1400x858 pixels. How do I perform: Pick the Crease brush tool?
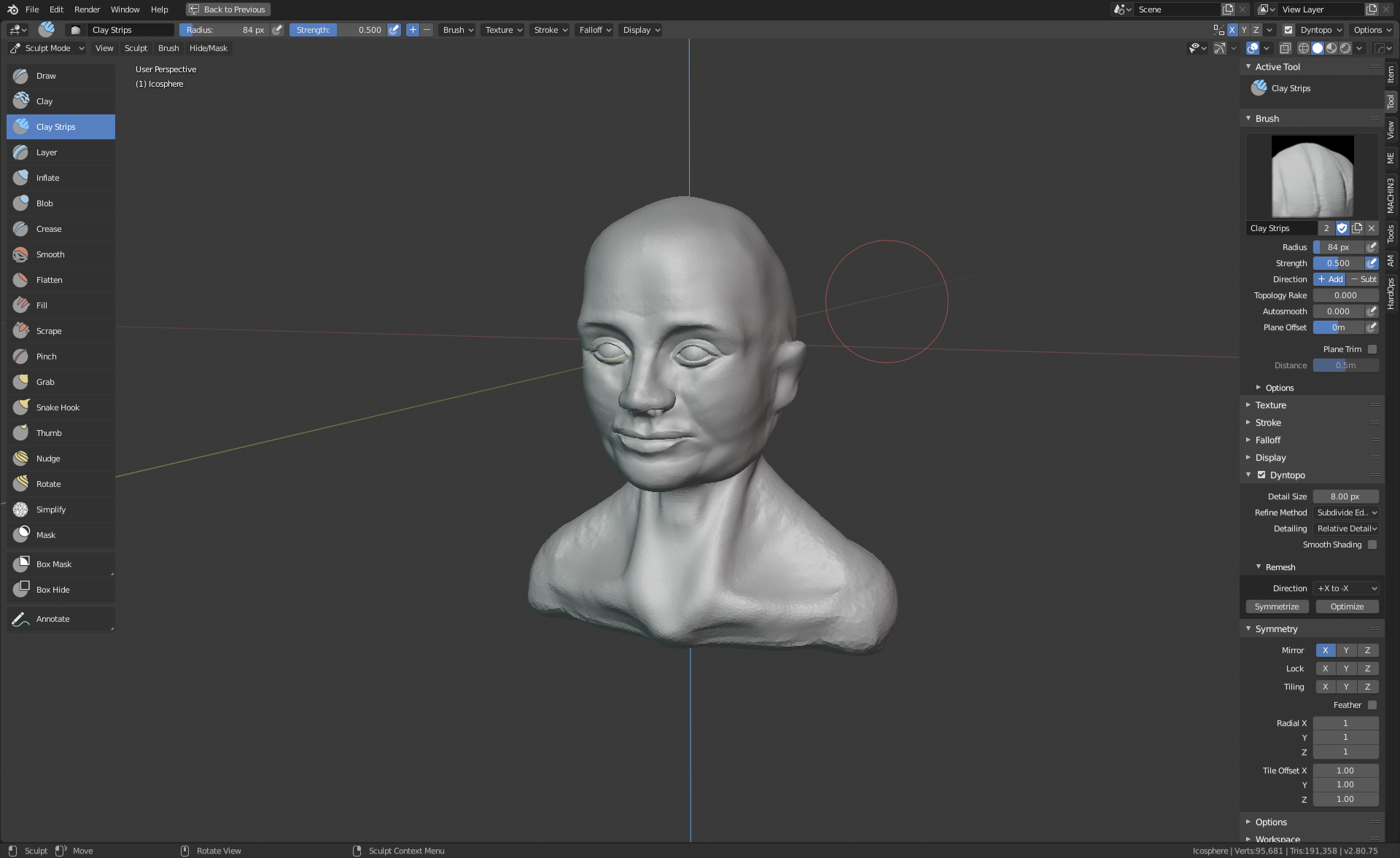click(49, 229)
